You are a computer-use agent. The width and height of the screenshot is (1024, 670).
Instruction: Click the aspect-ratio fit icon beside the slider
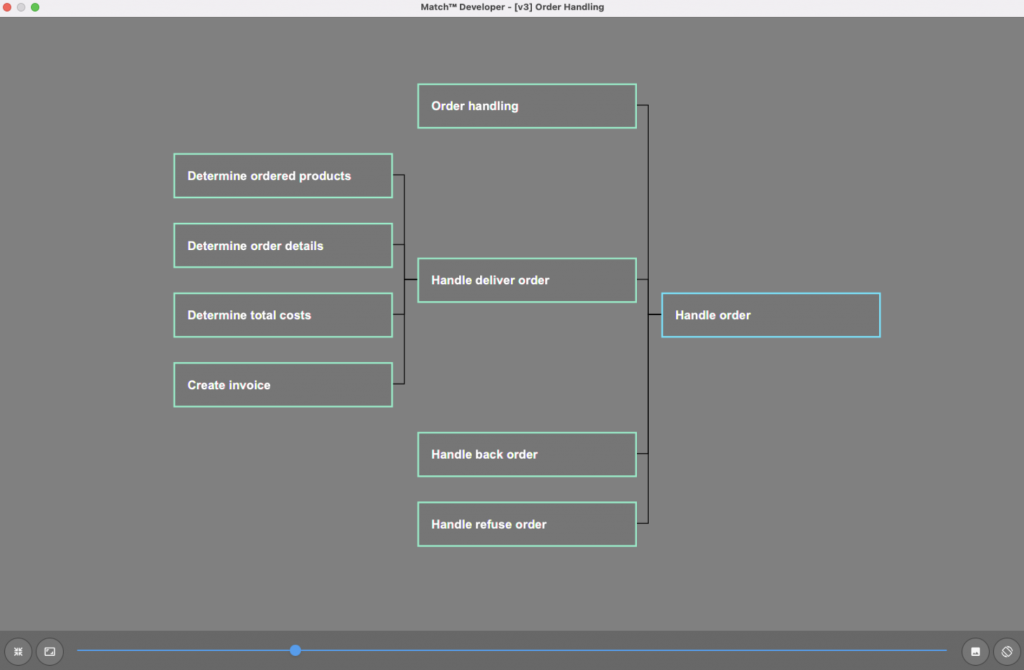tap(50, 651)
